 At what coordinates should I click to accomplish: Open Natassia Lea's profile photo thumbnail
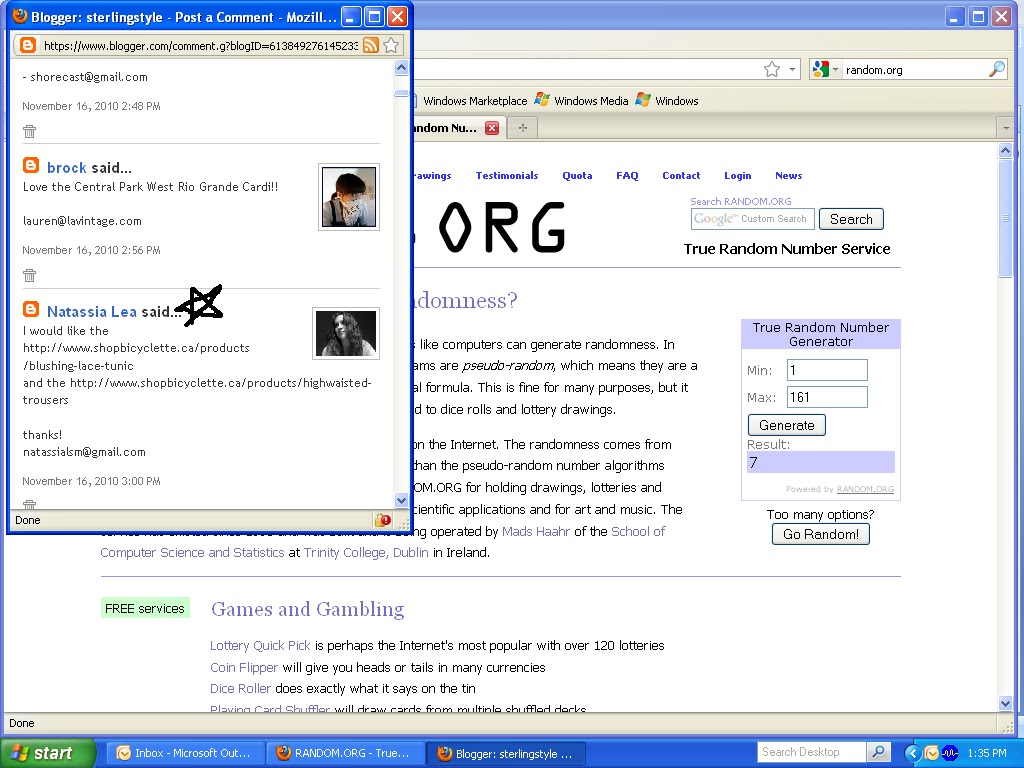tap(345, 333)
